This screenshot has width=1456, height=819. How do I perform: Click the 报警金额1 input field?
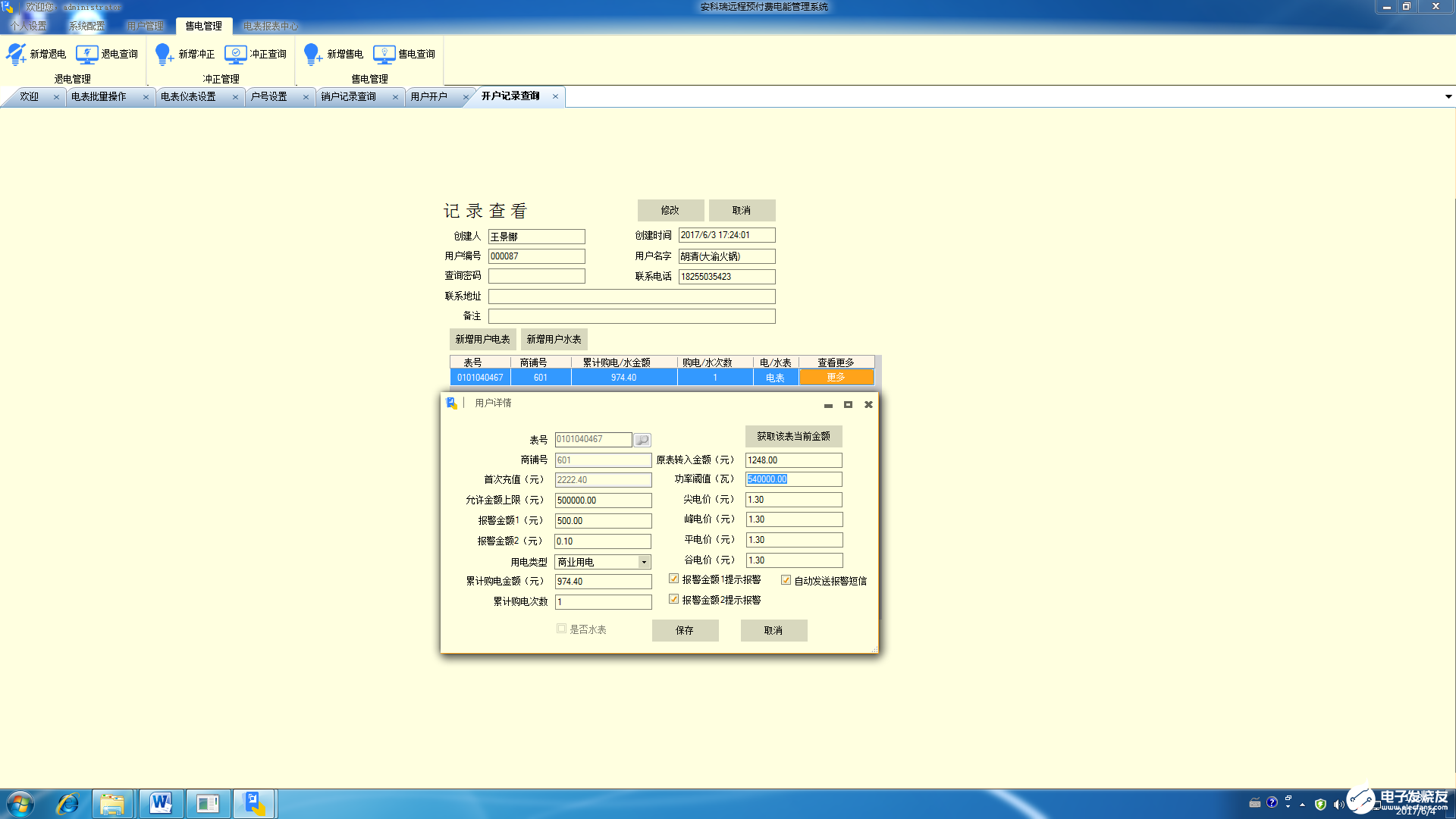click(603, 521)
